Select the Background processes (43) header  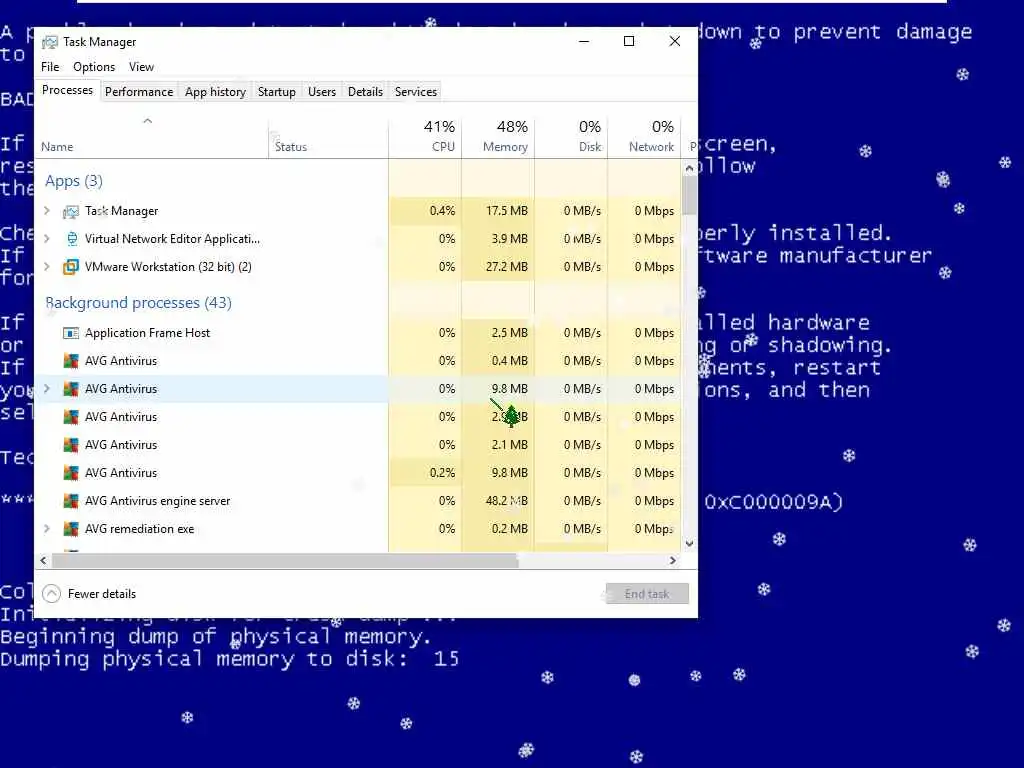coord(138,303)
